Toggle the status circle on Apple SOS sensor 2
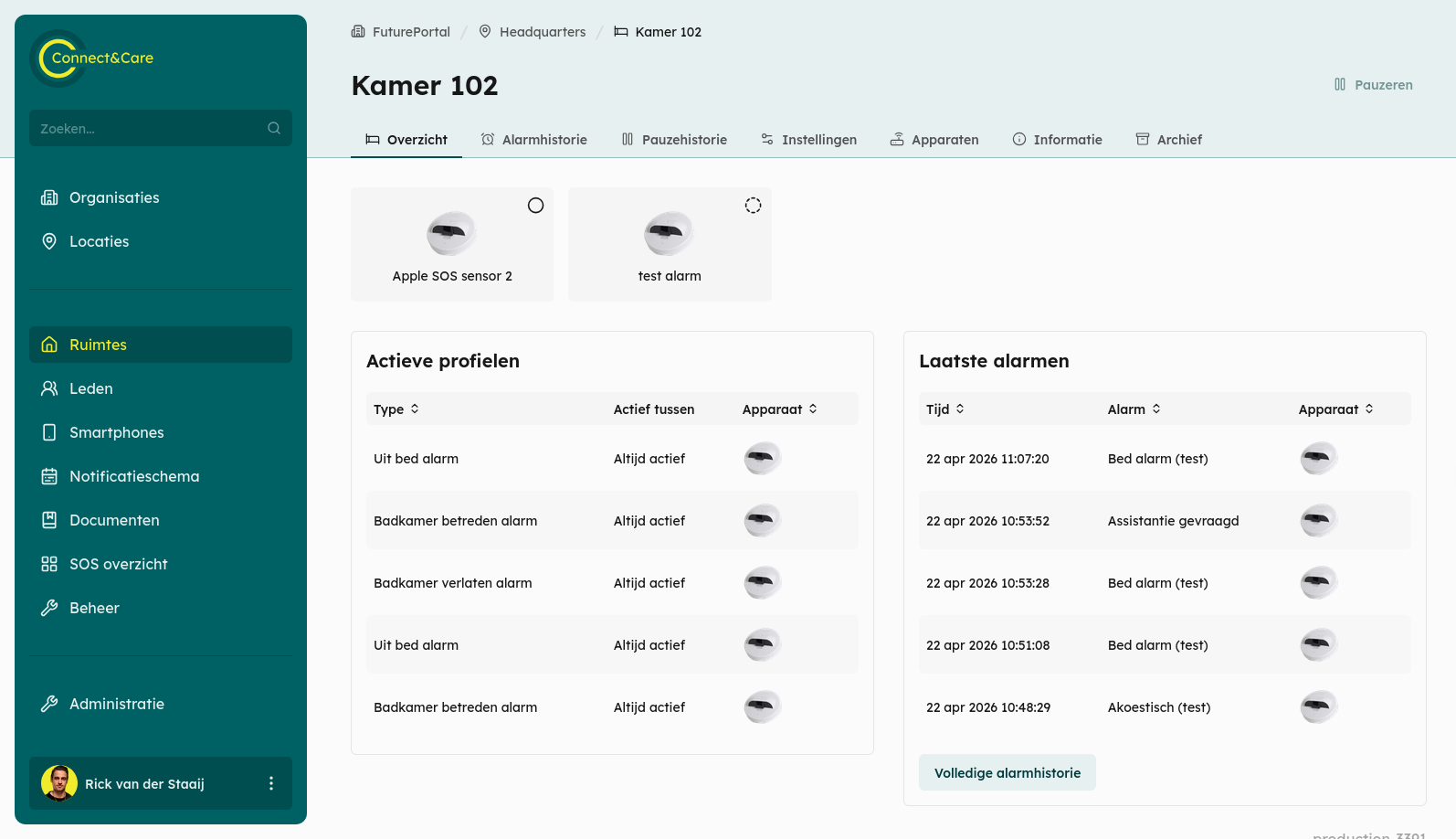Viewport: 1456px width, 839px height. pyautogui.click(x=536, y=206)
